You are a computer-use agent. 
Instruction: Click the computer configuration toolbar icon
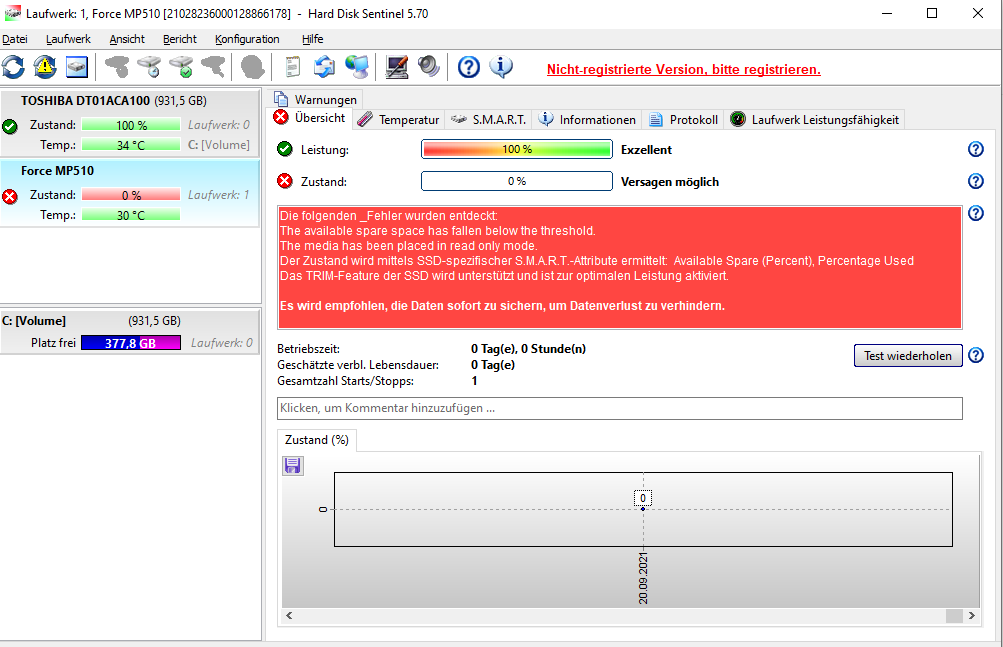tap(397, 67)
